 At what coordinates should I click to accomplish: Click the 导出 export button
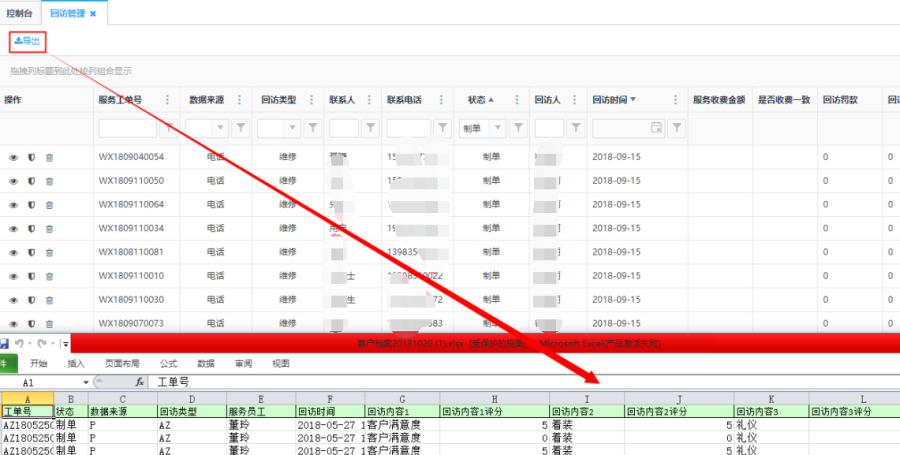[x=28, y=41]
